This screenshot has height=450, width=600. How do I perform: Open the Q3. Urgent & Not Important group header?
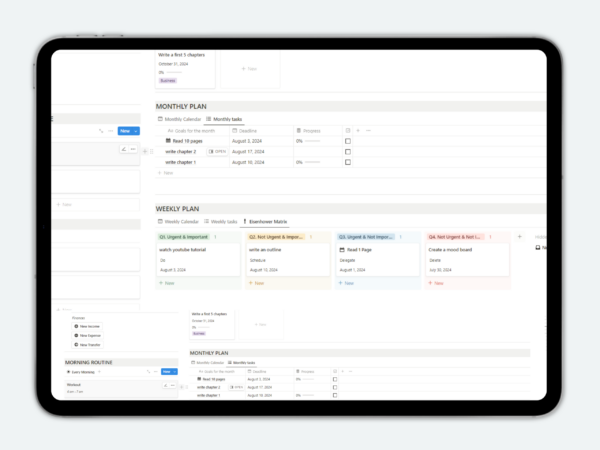[x=366, y=237]
